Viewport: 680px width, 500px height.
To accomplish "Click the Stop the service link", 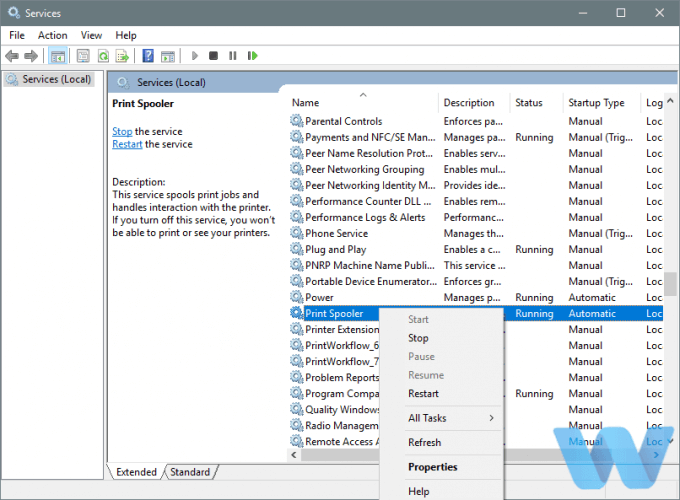I will (x=122, y=131).
